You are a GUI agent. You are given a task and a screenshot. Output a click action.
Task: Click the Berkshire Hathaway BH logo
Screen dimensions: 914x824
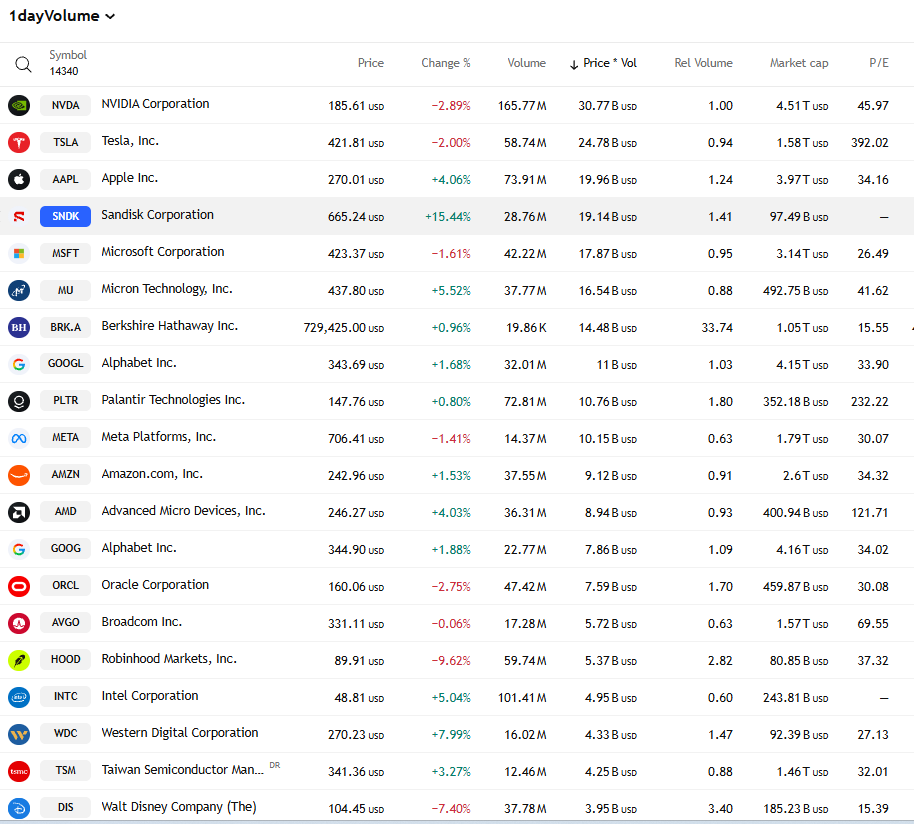(x=19, y=328)
